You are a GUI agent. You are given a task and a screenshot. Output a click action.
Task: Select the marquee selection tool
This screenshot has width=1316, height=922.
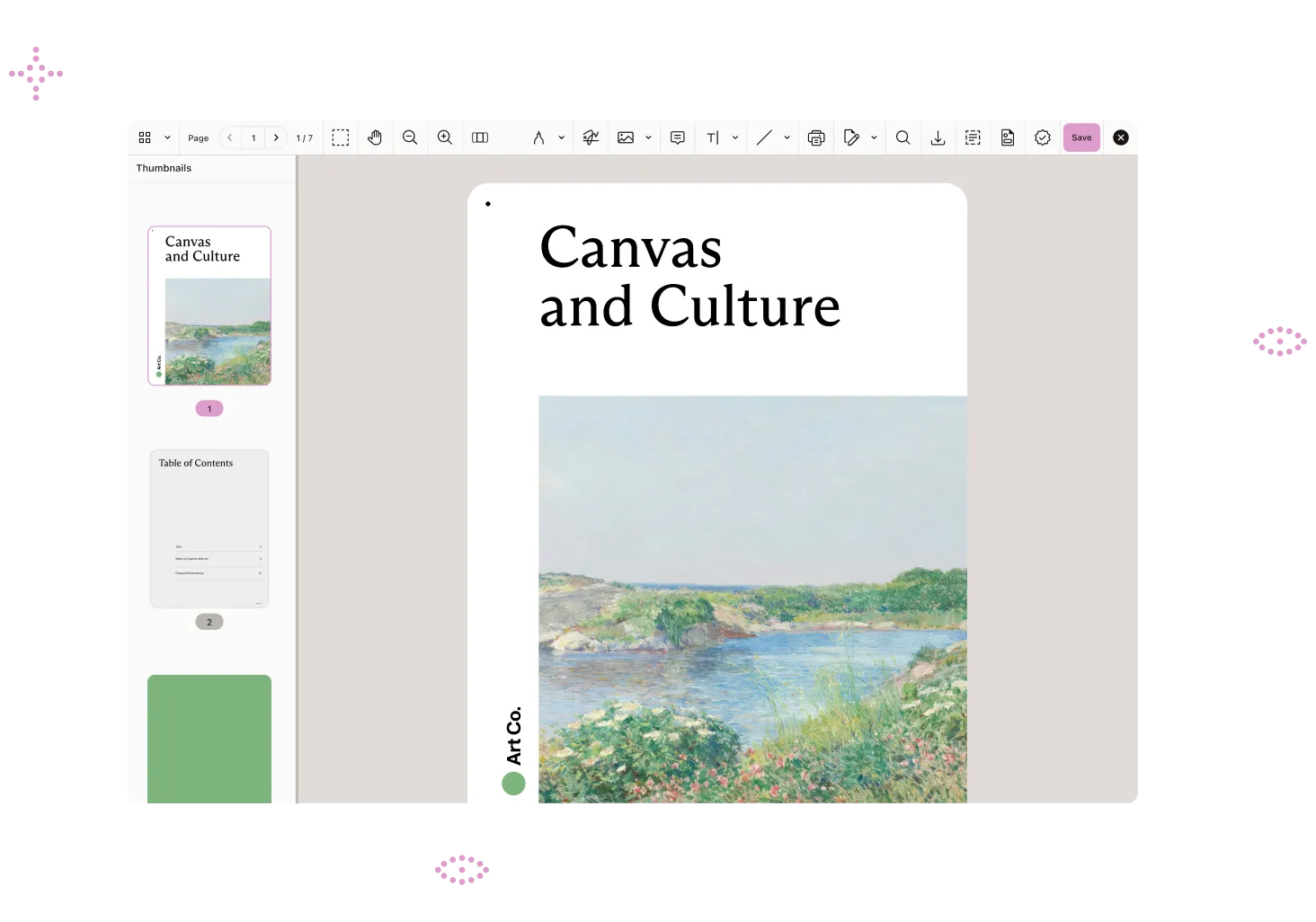pyautogui.click(x=341, y=137)
